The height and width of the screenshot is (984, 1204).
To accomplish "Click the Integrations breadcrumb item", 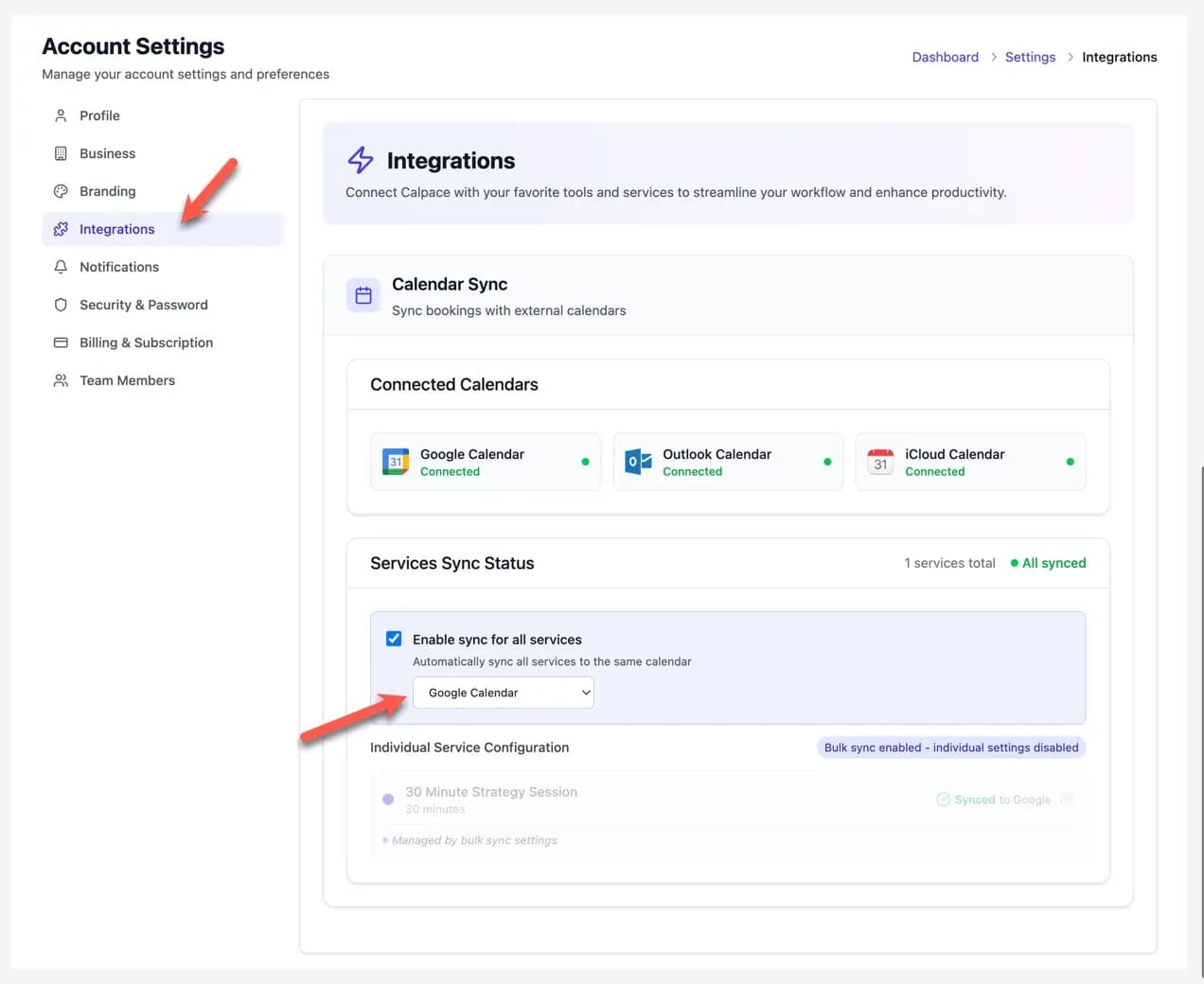I will pyautogui.click(x=1119, y=57).
